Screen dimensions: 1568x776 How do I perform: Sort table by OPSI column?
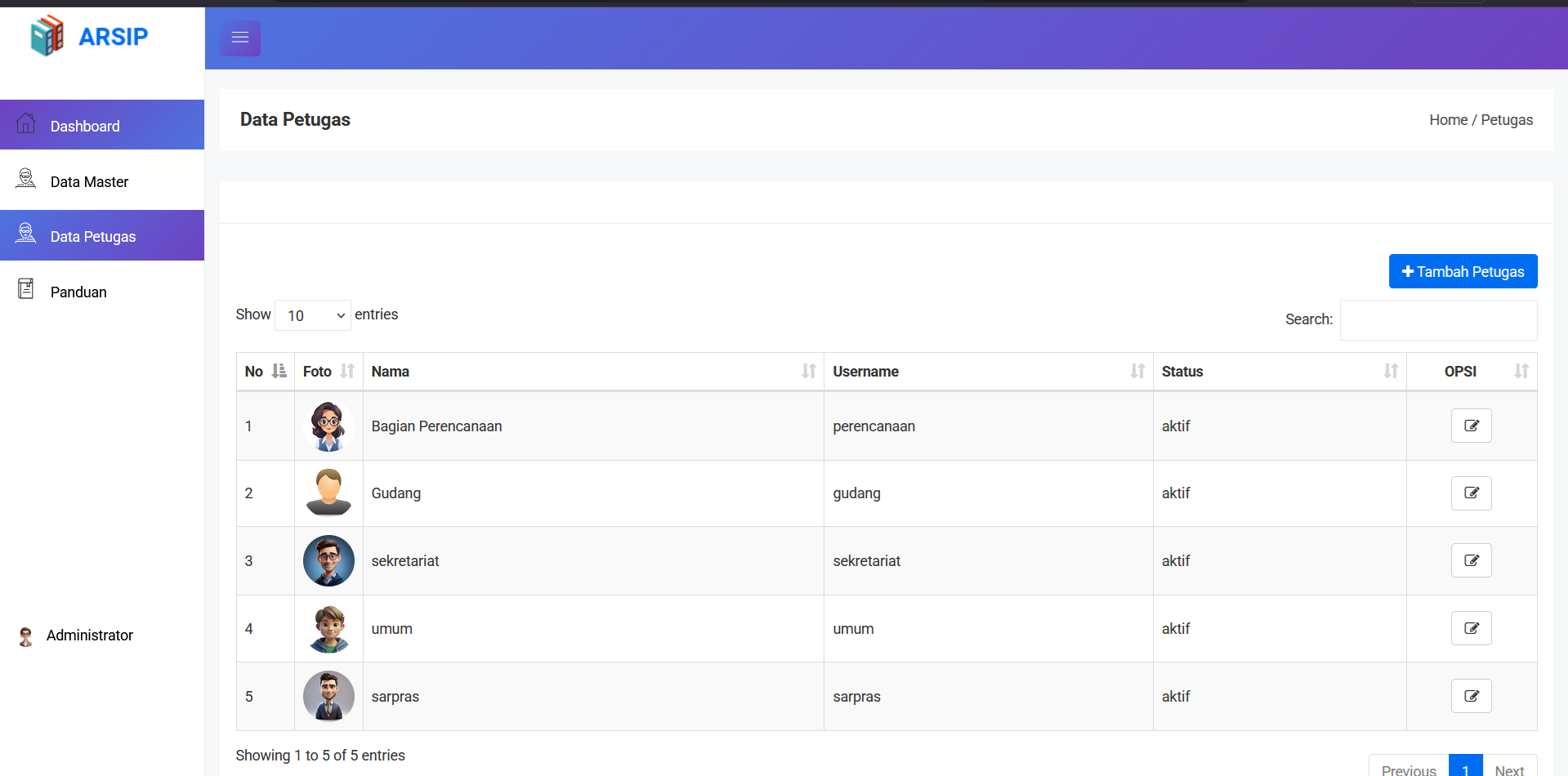click(1472, 372)
